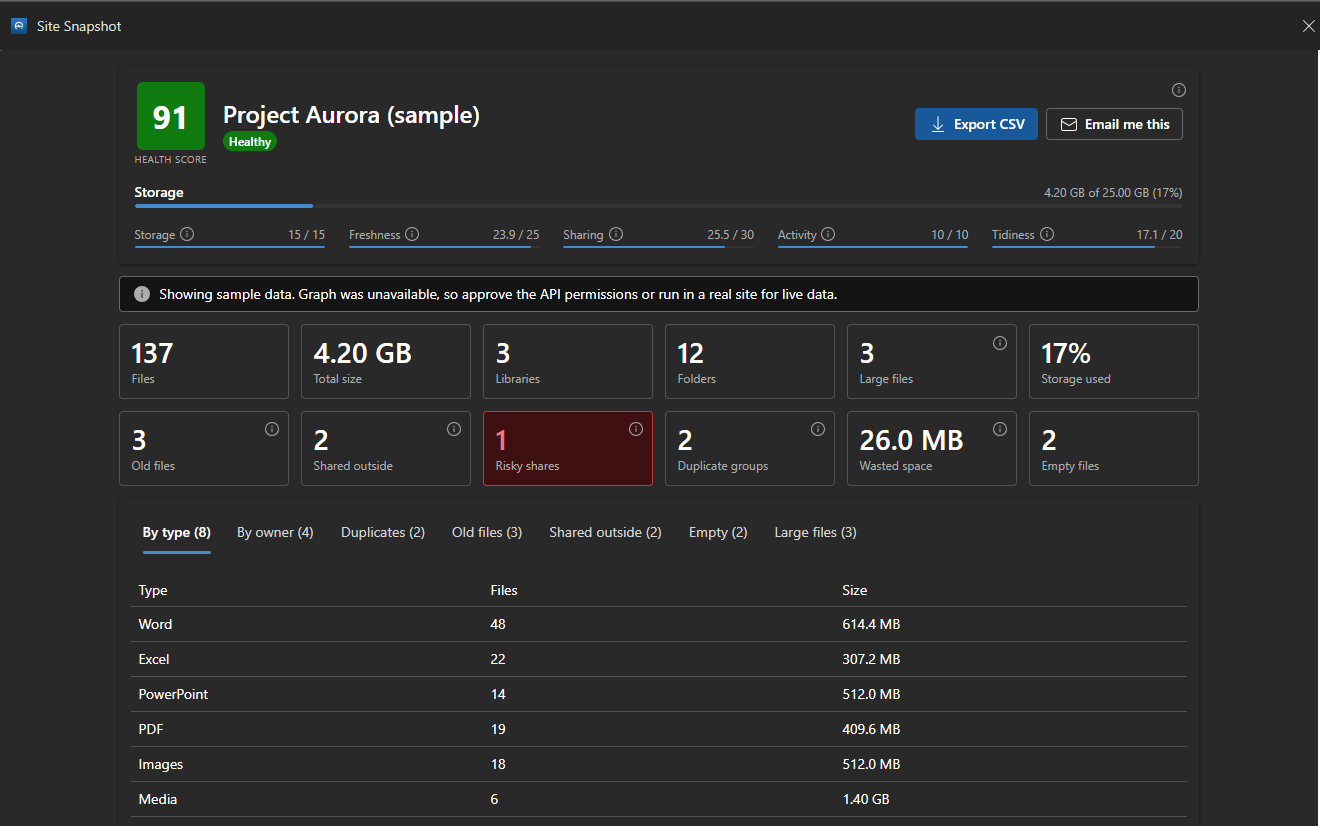Open the Duplicates (2) tab
The height and width of the screenshot is (826, 1320).
tap(383, 533)
